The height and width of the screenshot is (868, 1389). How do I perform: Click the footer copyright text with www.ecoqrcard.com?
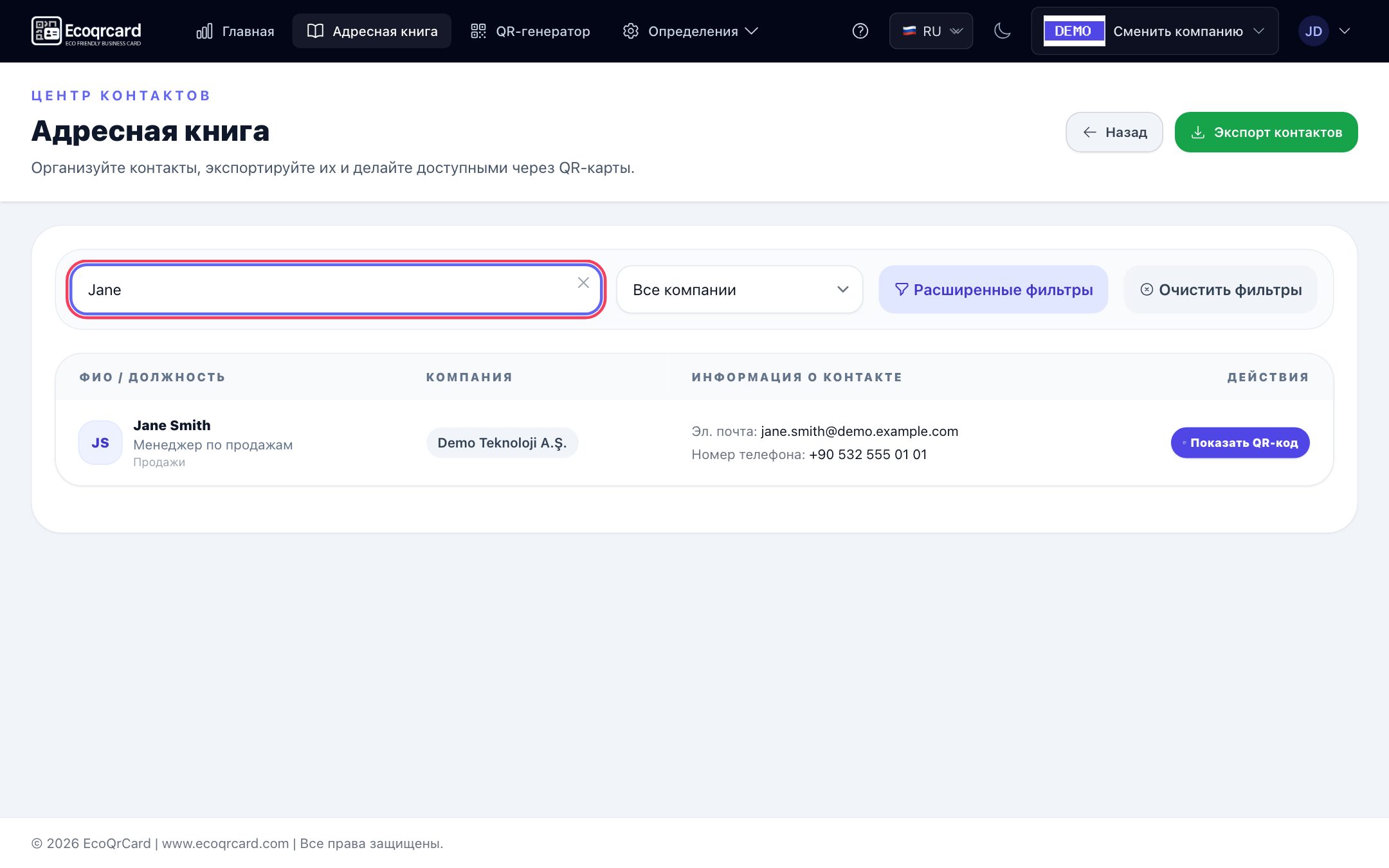click(x=237, y=843)
